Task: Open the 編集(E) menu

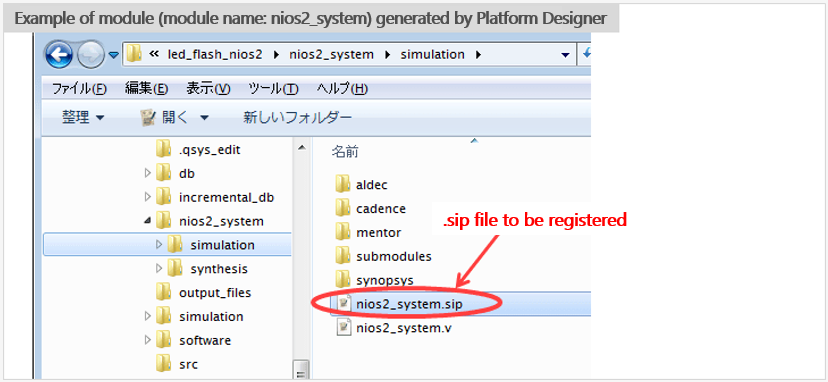Action: (146, 89)
